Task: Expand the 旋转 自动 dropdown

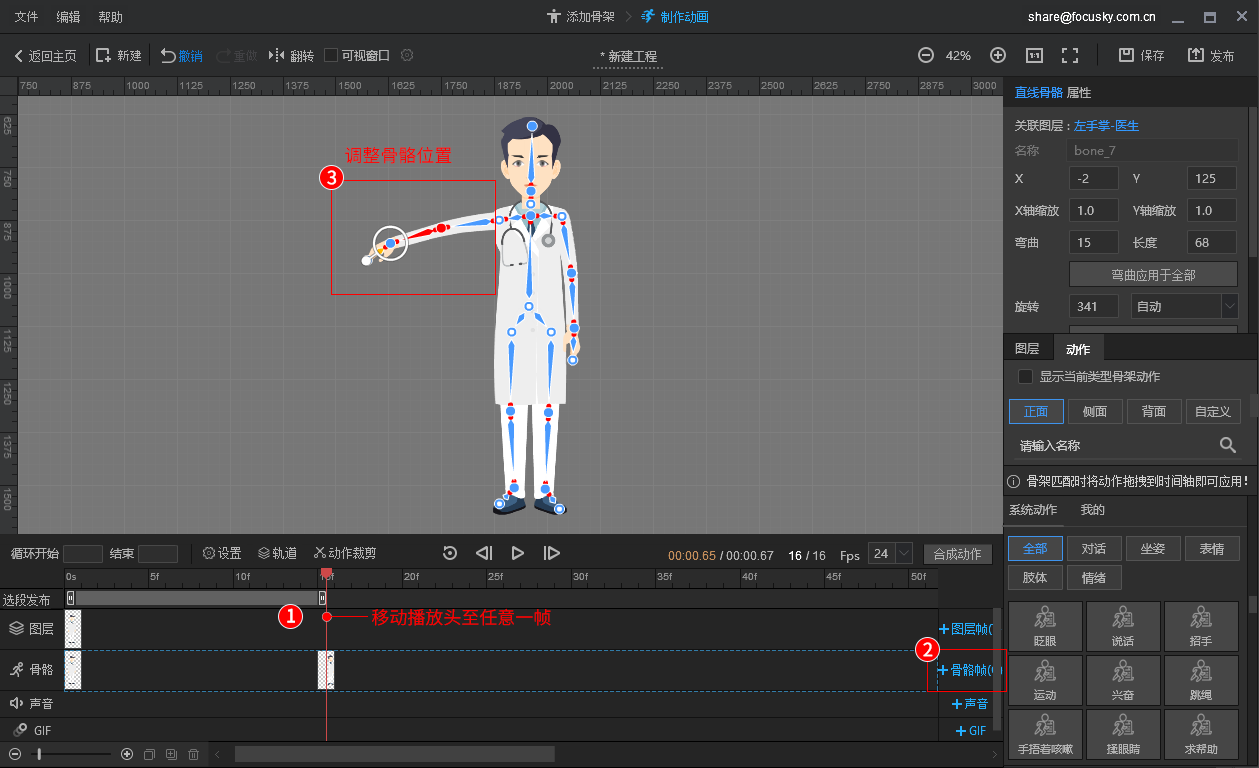Action: pos(1229,306)
